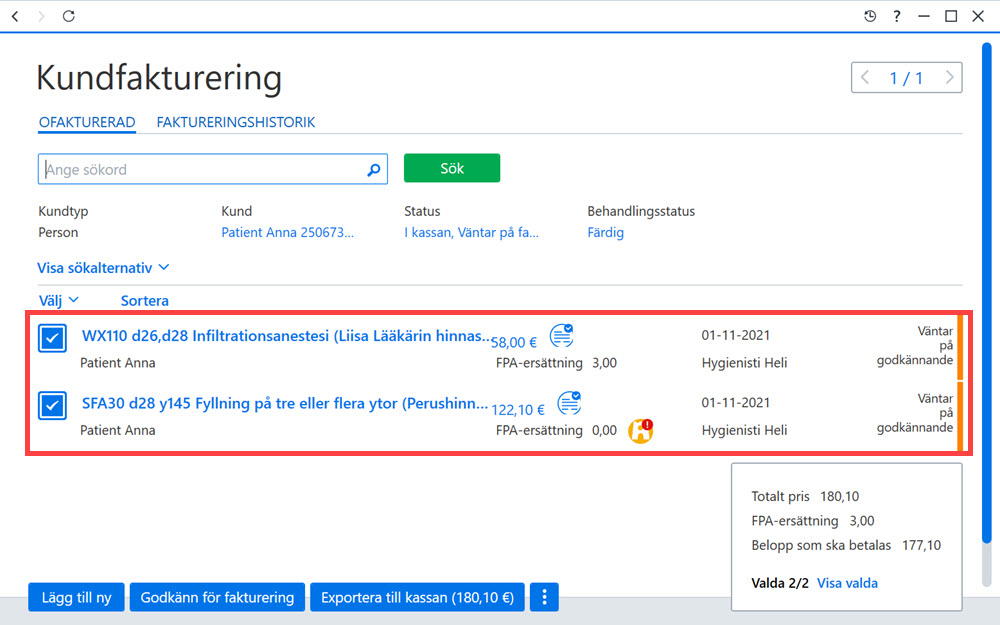Reload the page with the refresh icon
This screenshot has height=625, width=1000.
click(x=69, y=16)
